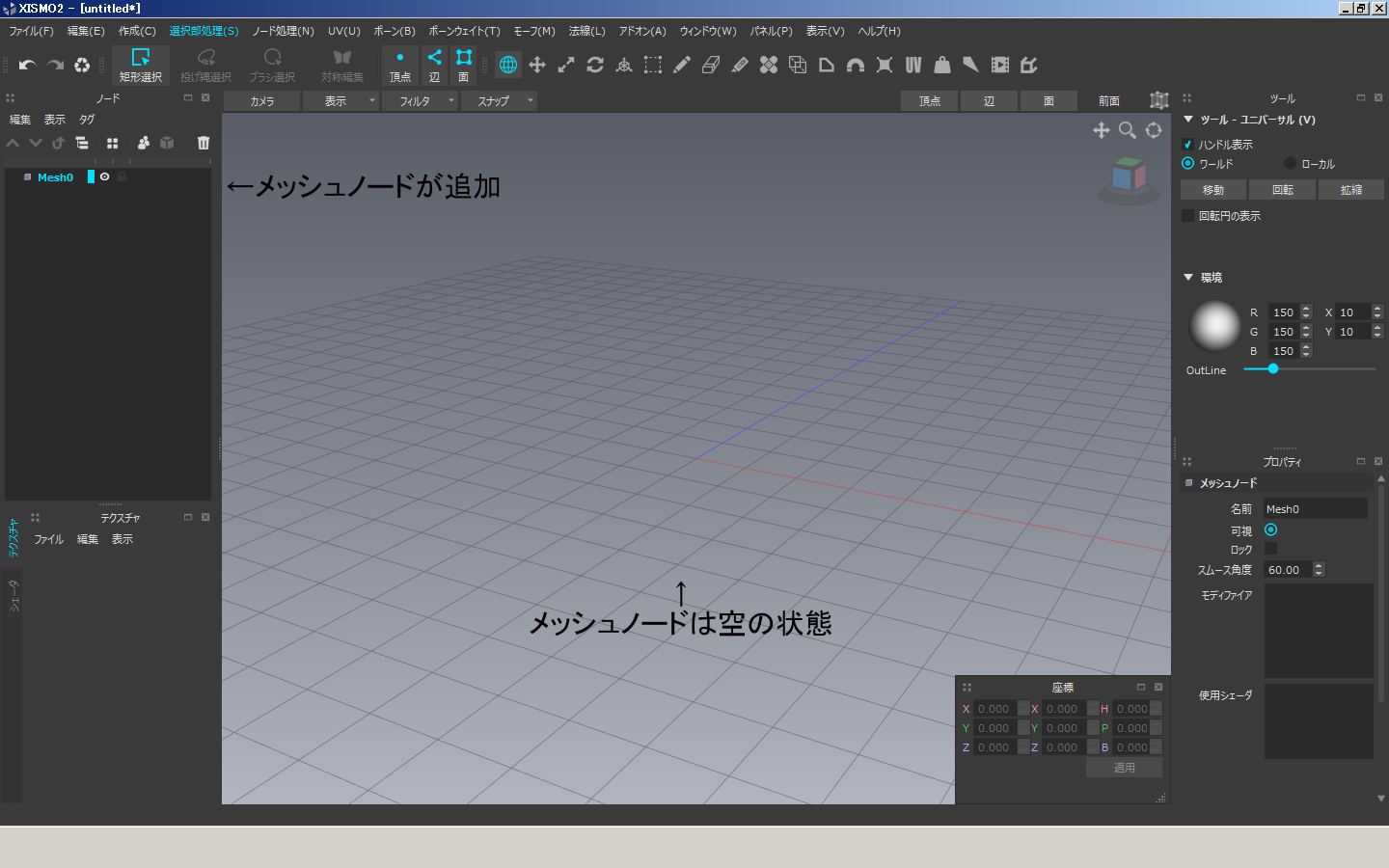Select the bevel corner tool icon
Viewport: 1389px width, 868px height.
[827, 65]
